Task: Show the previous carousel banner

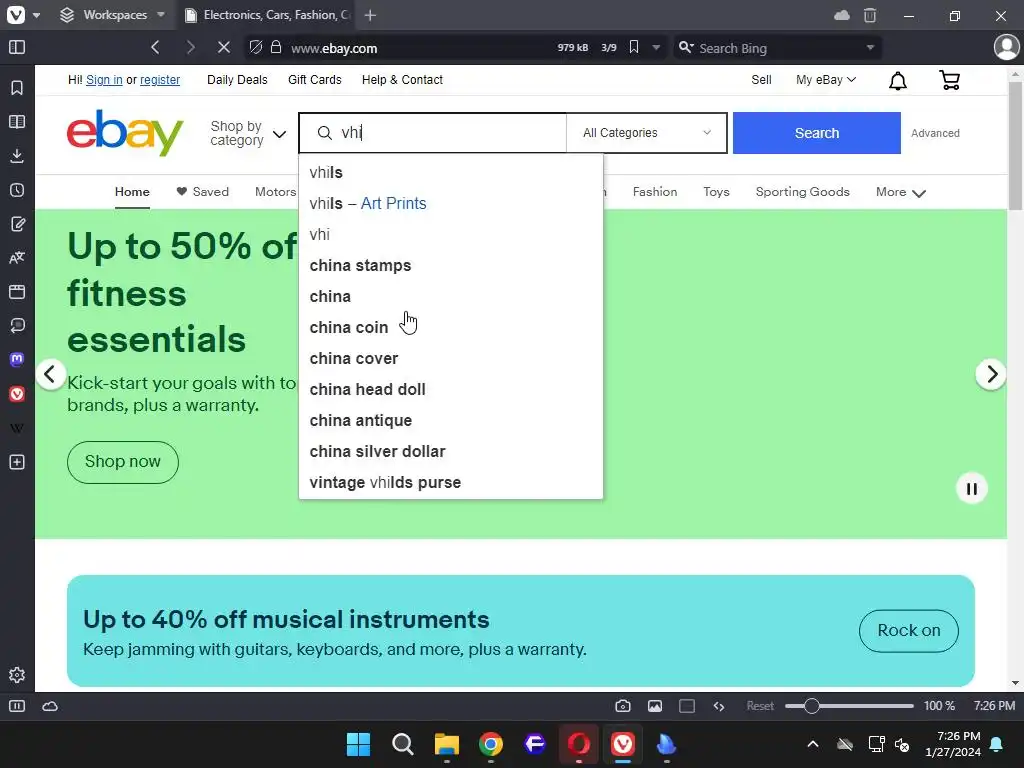Action: [x=50, y=374]
